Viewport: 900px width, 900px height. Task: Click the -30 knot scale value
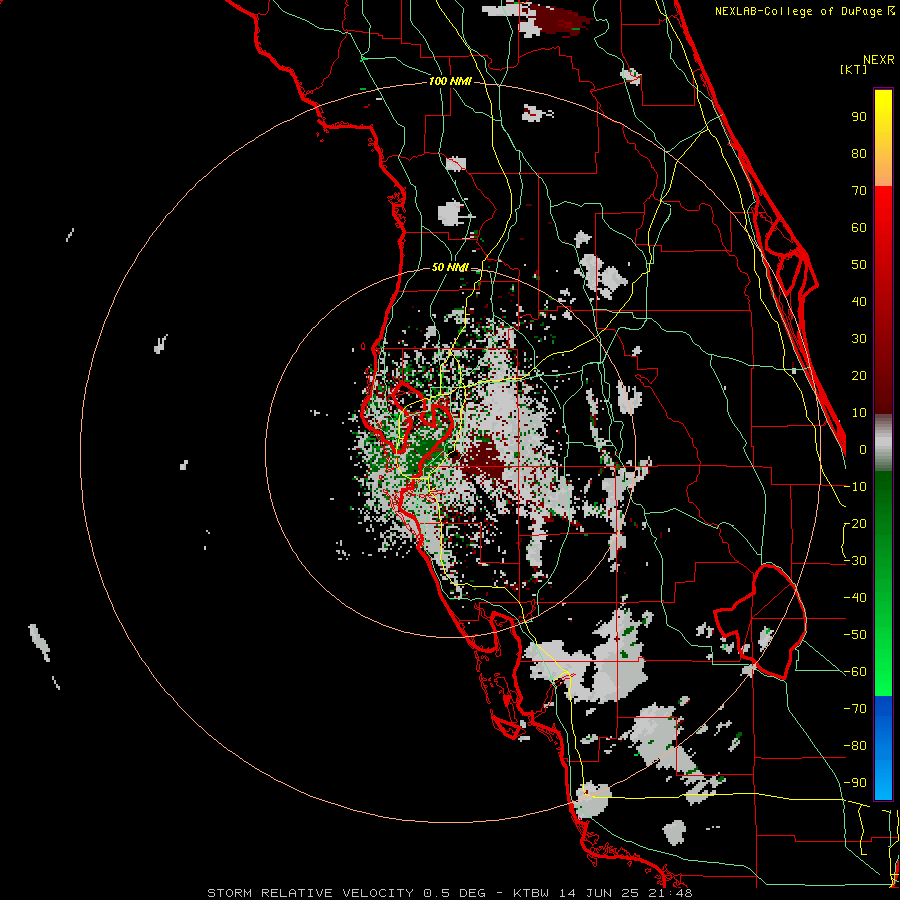point(855,561)
